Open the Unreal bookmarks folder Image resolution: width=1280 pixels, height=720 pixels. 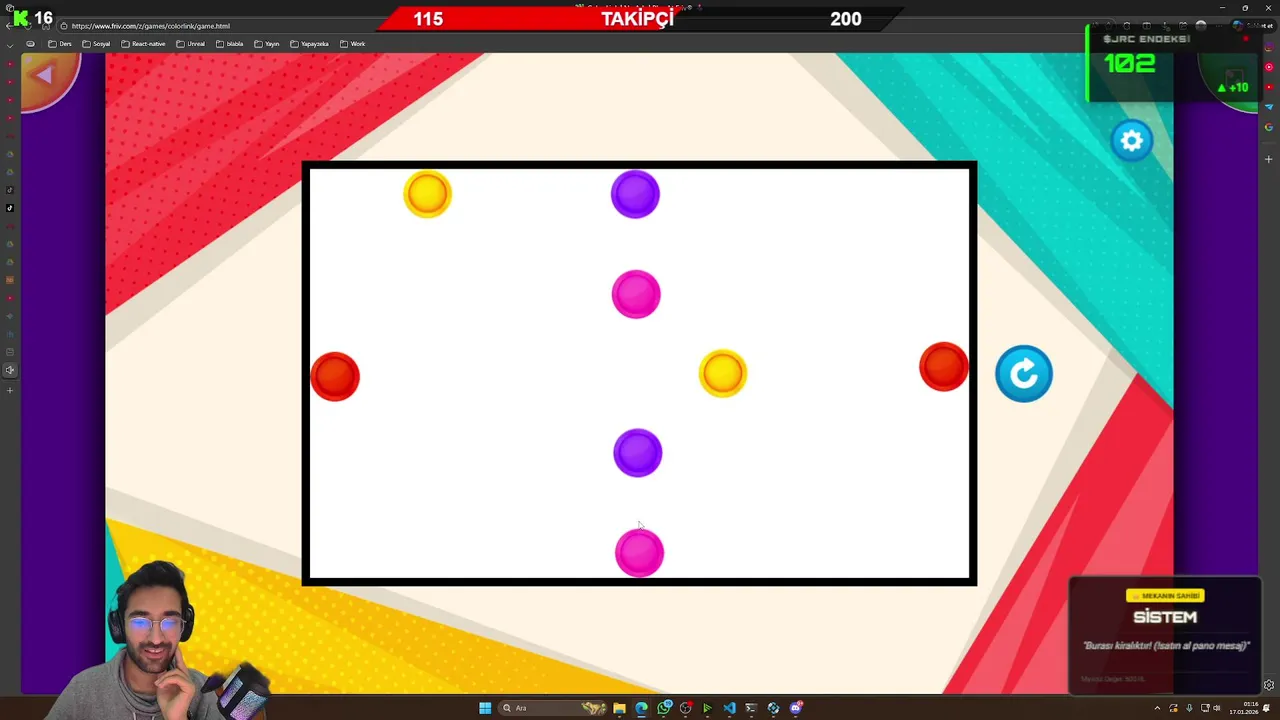pos(190,44)
